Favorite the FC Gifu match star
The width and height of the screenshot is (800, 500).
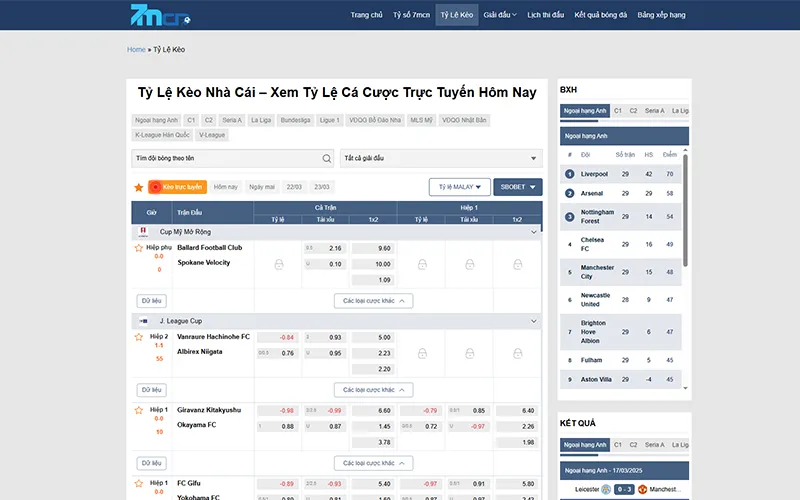[x=138, y=483]
